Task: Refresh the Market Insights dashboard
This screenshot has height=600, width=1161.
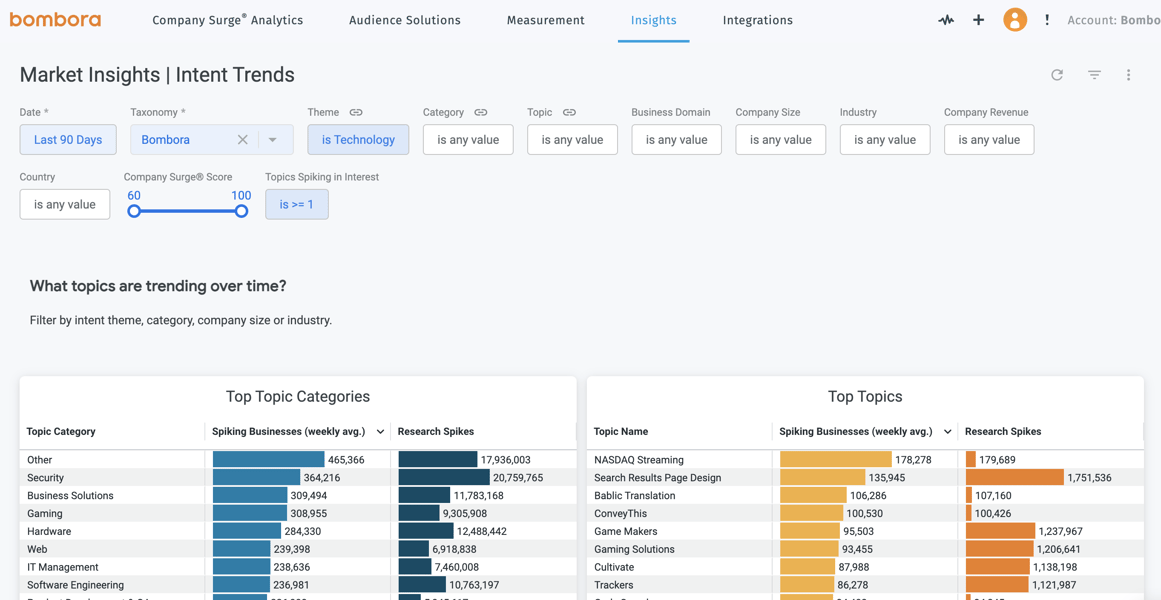Action: [1057, 75]
